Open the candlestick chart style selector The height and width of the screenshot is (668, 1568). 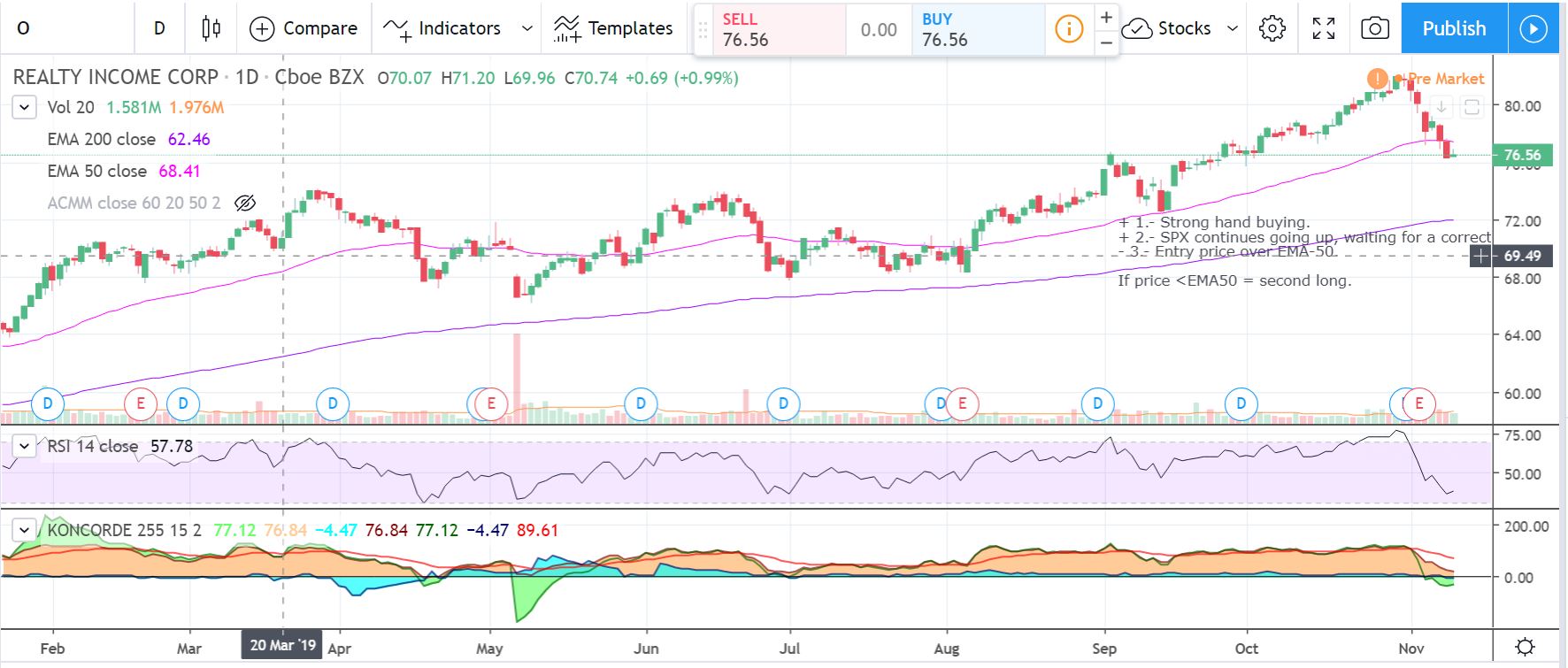[211, 28]
